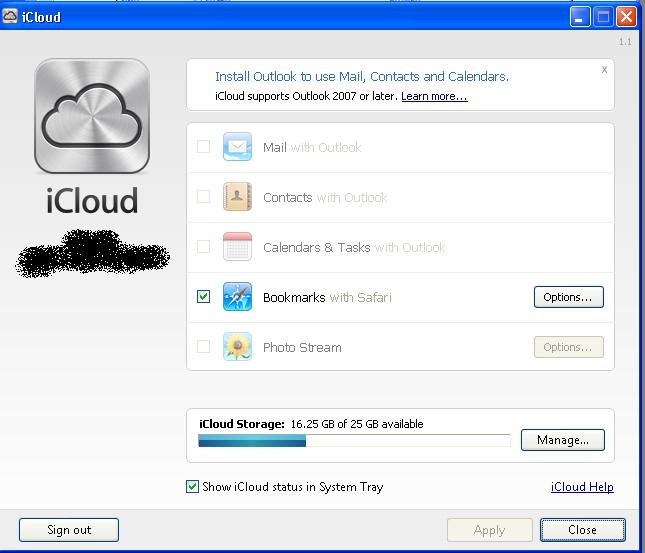This screenshot has width=645, height=553.
Task: Enable Calendars & Tasks checkbox
Action: (x=204, y=247)
